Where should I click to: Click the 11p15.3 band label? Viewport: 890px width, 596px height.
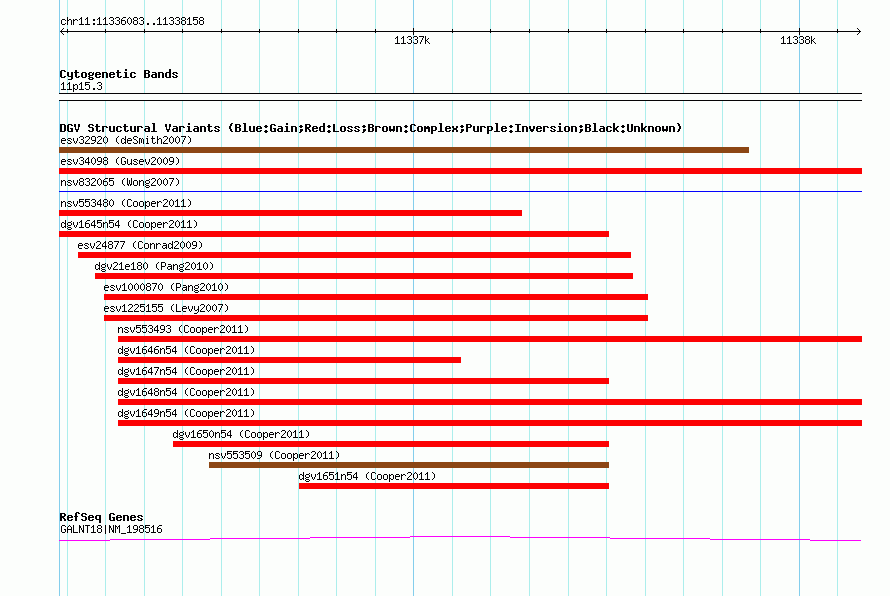(x=81, y=86)
